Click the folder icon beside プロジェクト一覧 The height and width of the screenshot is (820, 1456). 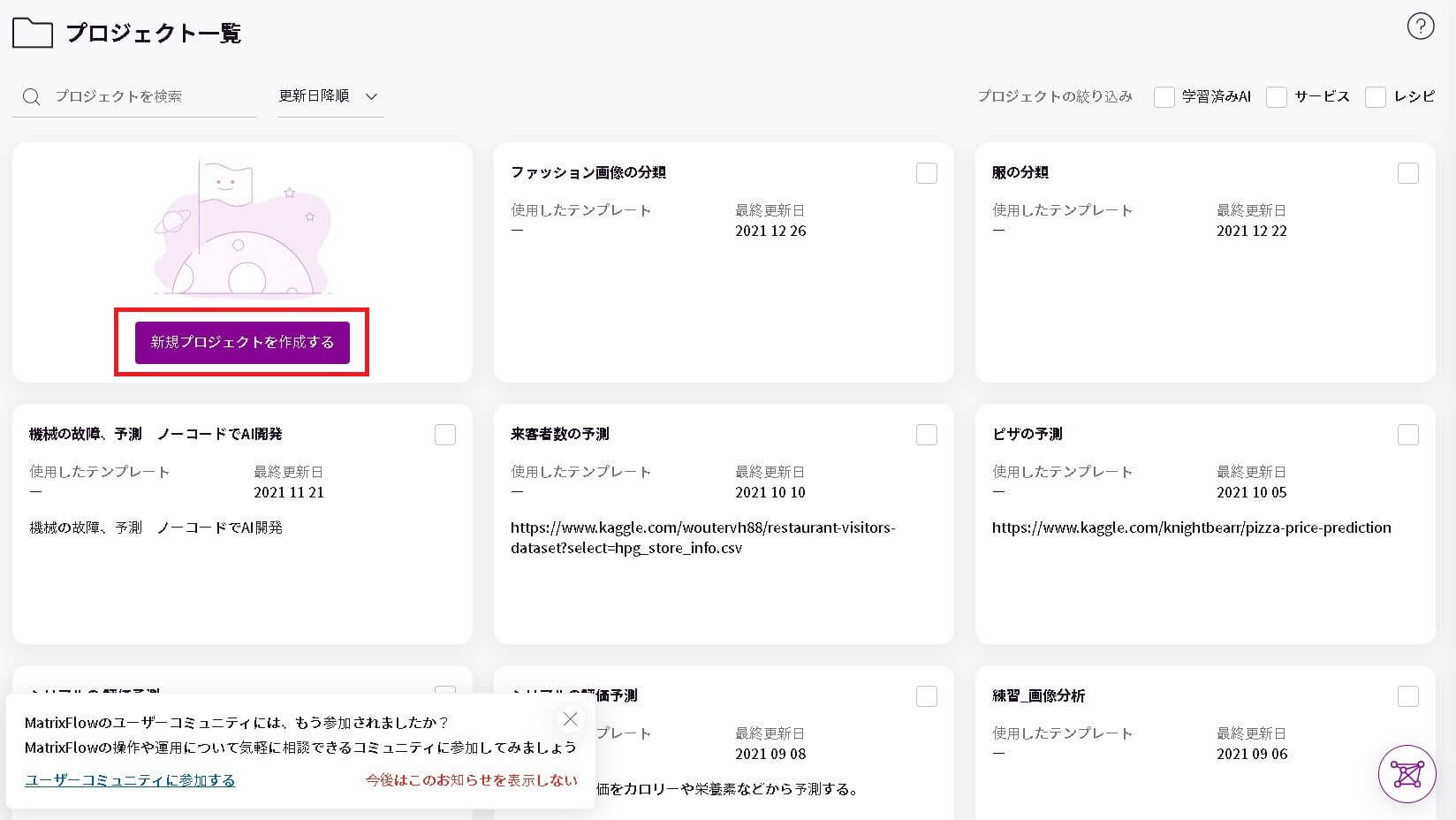click(33, 33)
